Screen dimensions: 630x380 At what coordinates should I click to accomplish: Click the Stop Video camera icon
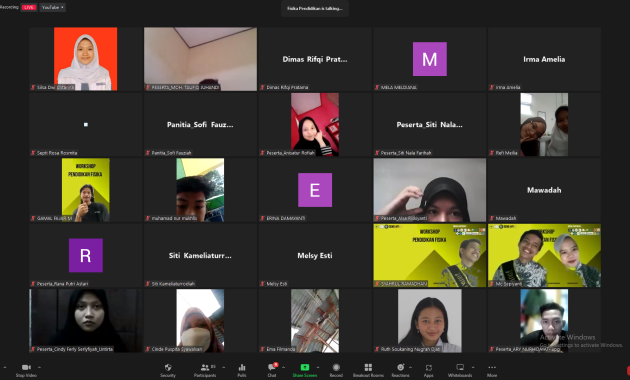coord(26,367)
